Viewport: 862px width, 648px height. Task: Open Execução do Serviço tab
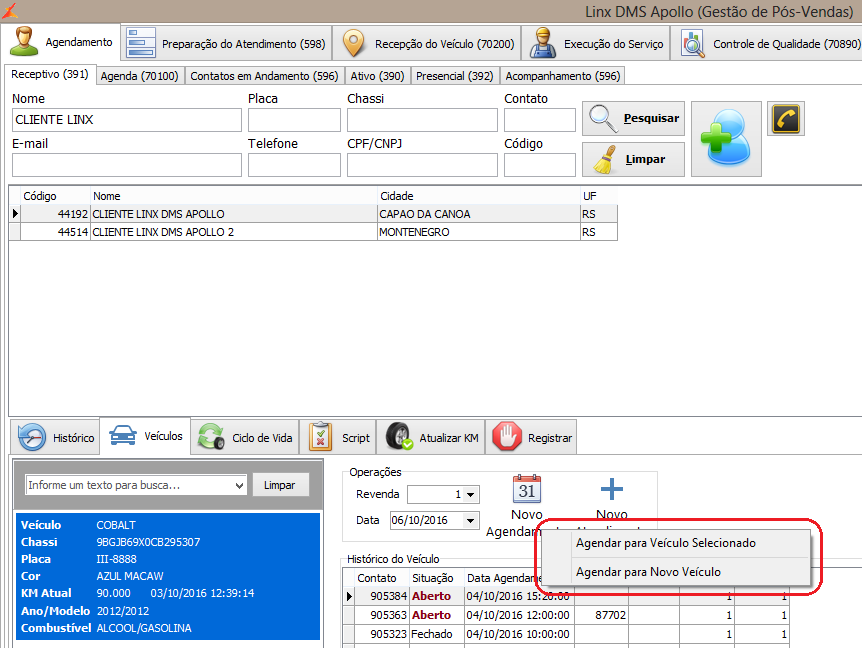[x=595, y=43]
